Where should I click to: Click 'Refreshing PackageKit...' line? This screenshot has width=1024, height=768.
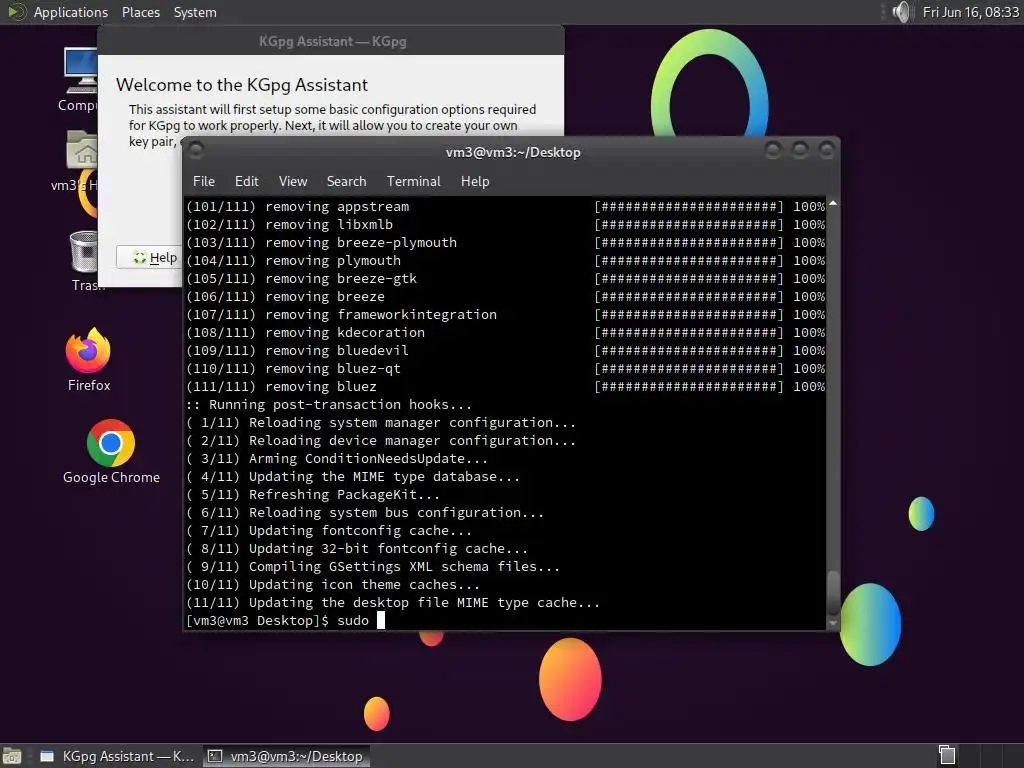pos(313,494)
